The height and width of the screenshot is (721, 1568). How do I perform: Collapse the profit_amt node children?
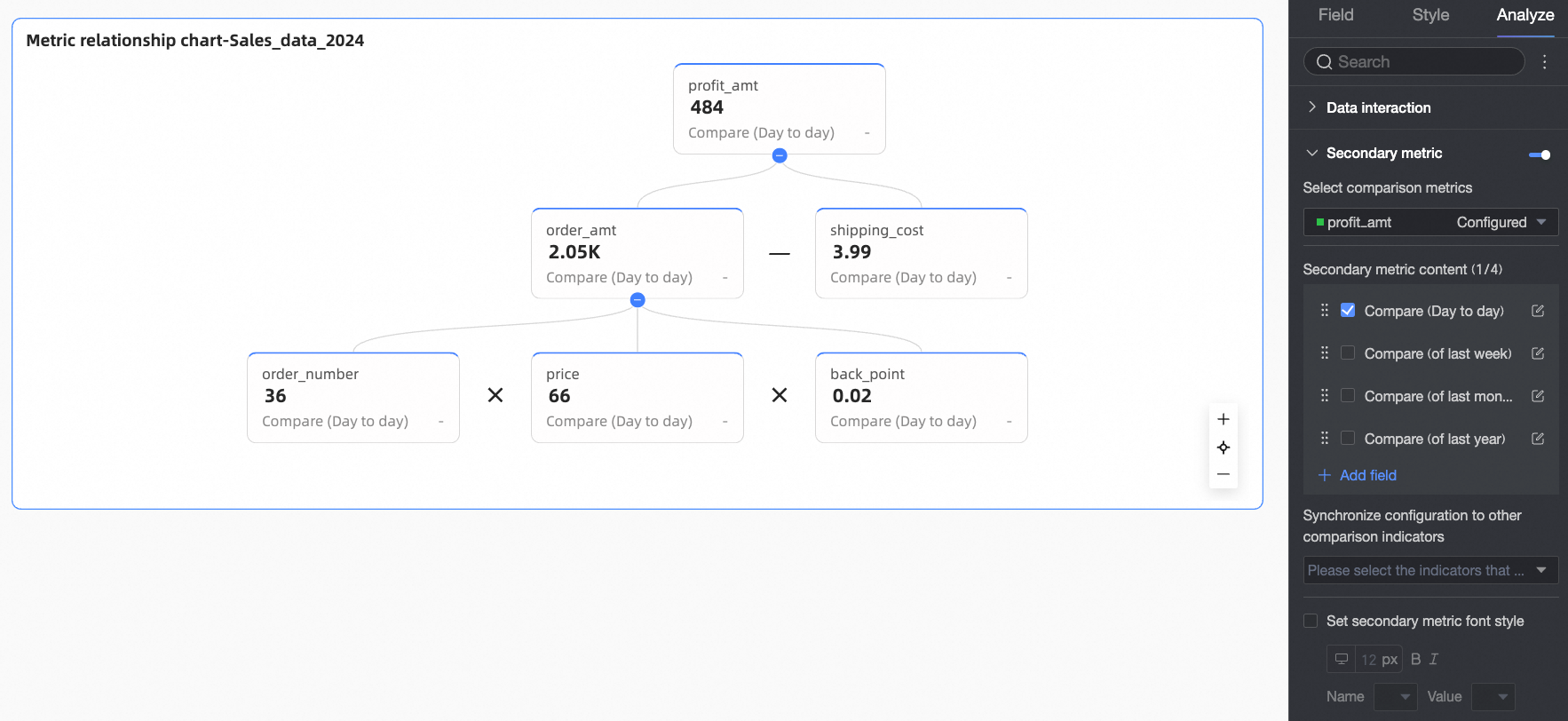pyautogui.click(x=780, y=155)
